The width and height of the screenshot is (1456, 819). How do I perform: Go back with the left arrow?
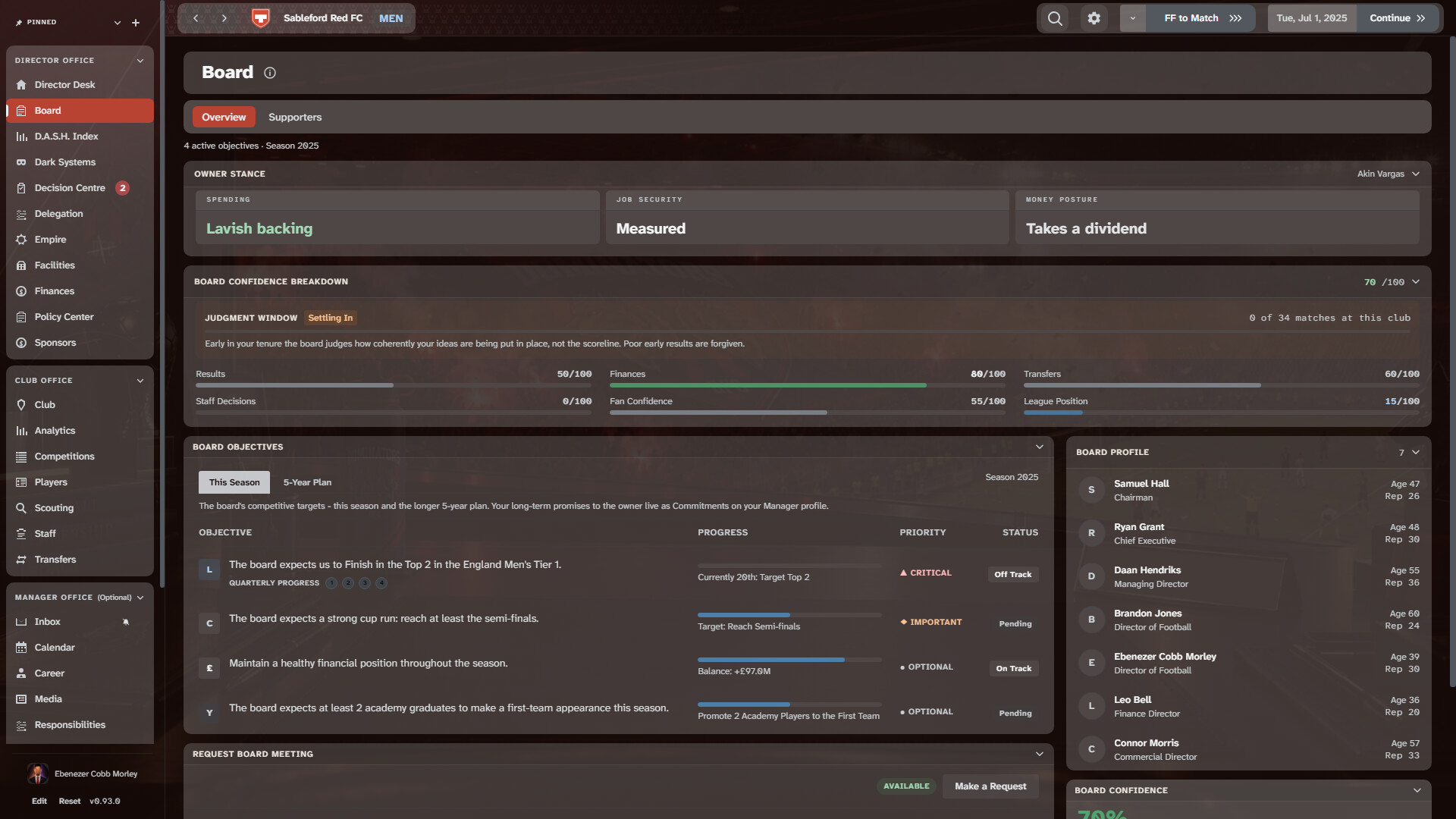(x=196, y=18)
